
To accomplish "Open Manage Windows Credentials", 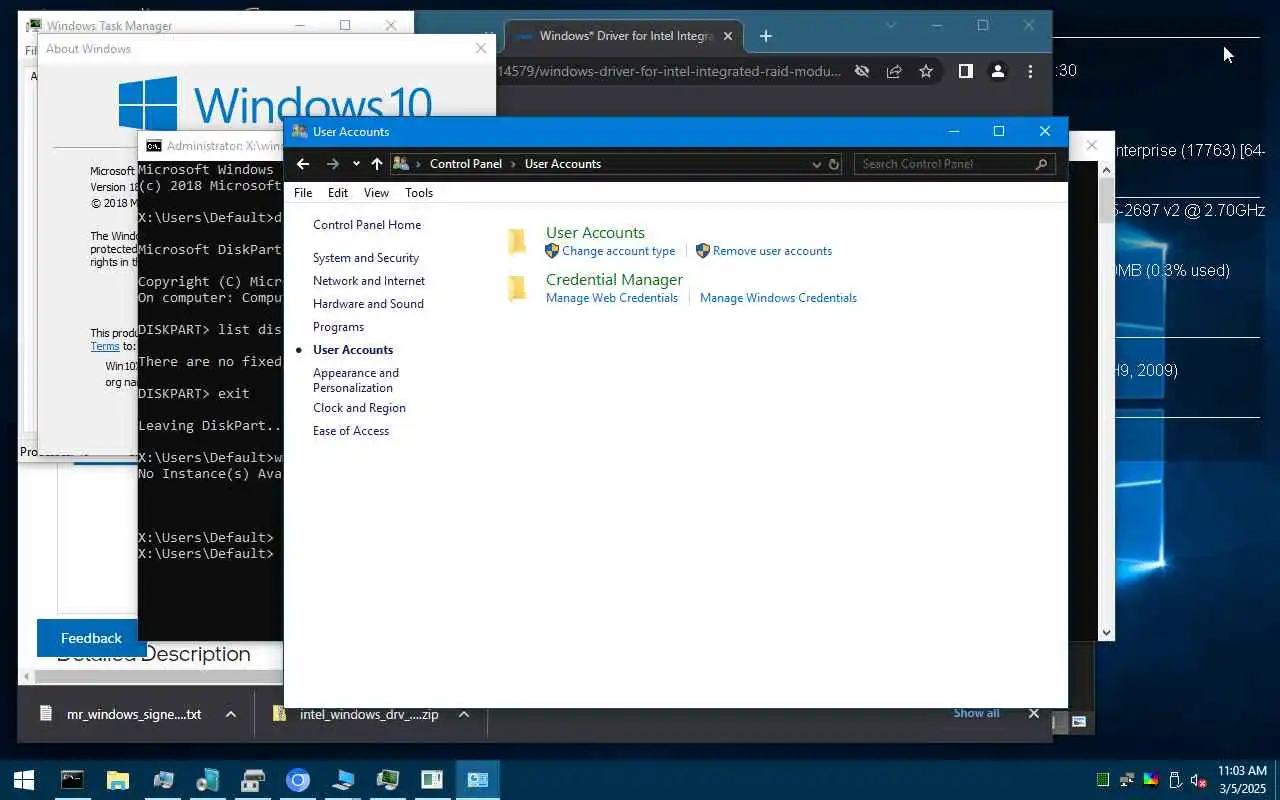I will tap(778, 298).
